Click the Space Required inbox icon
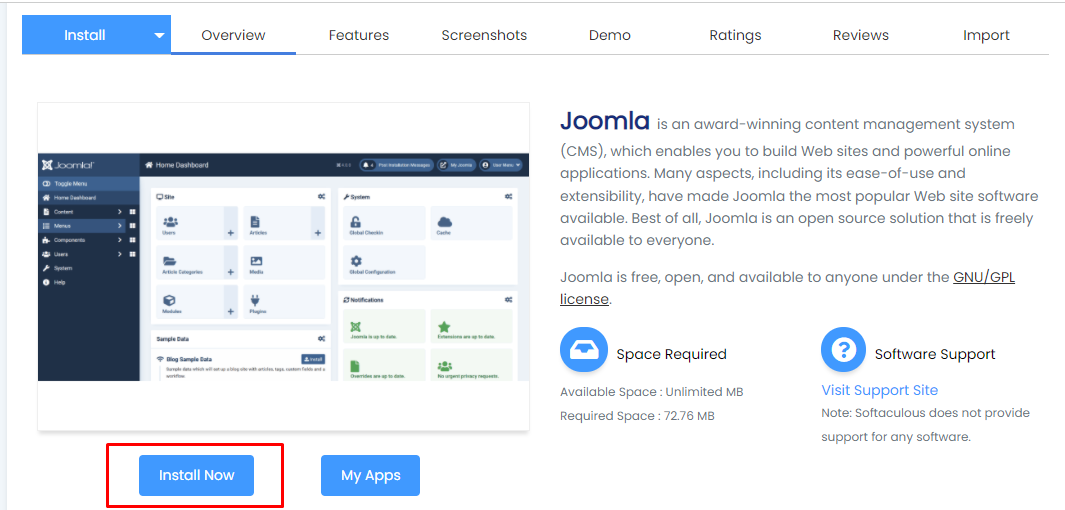Viewport: 1065px width, 510px height. tap(583, 350)
